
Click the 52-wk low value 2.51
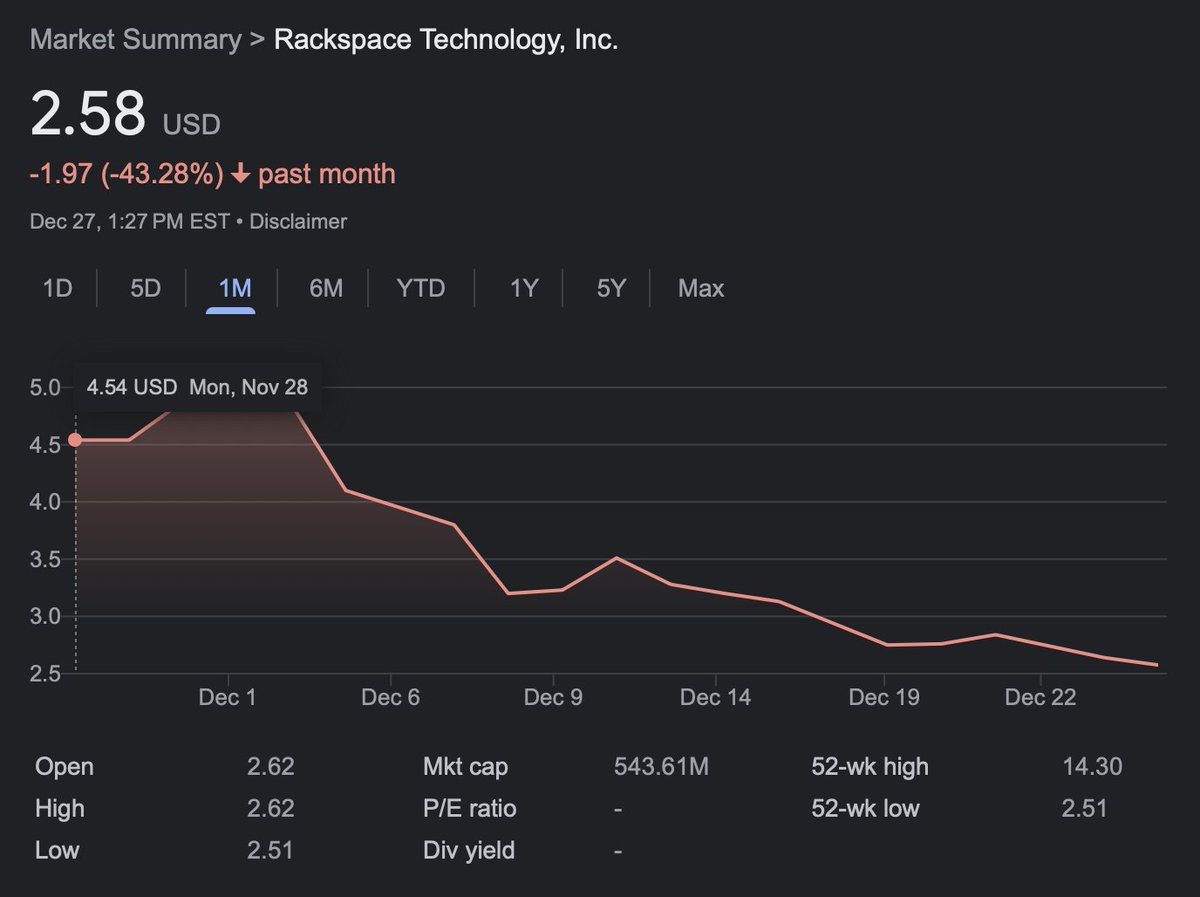[x=1085, y=809]
